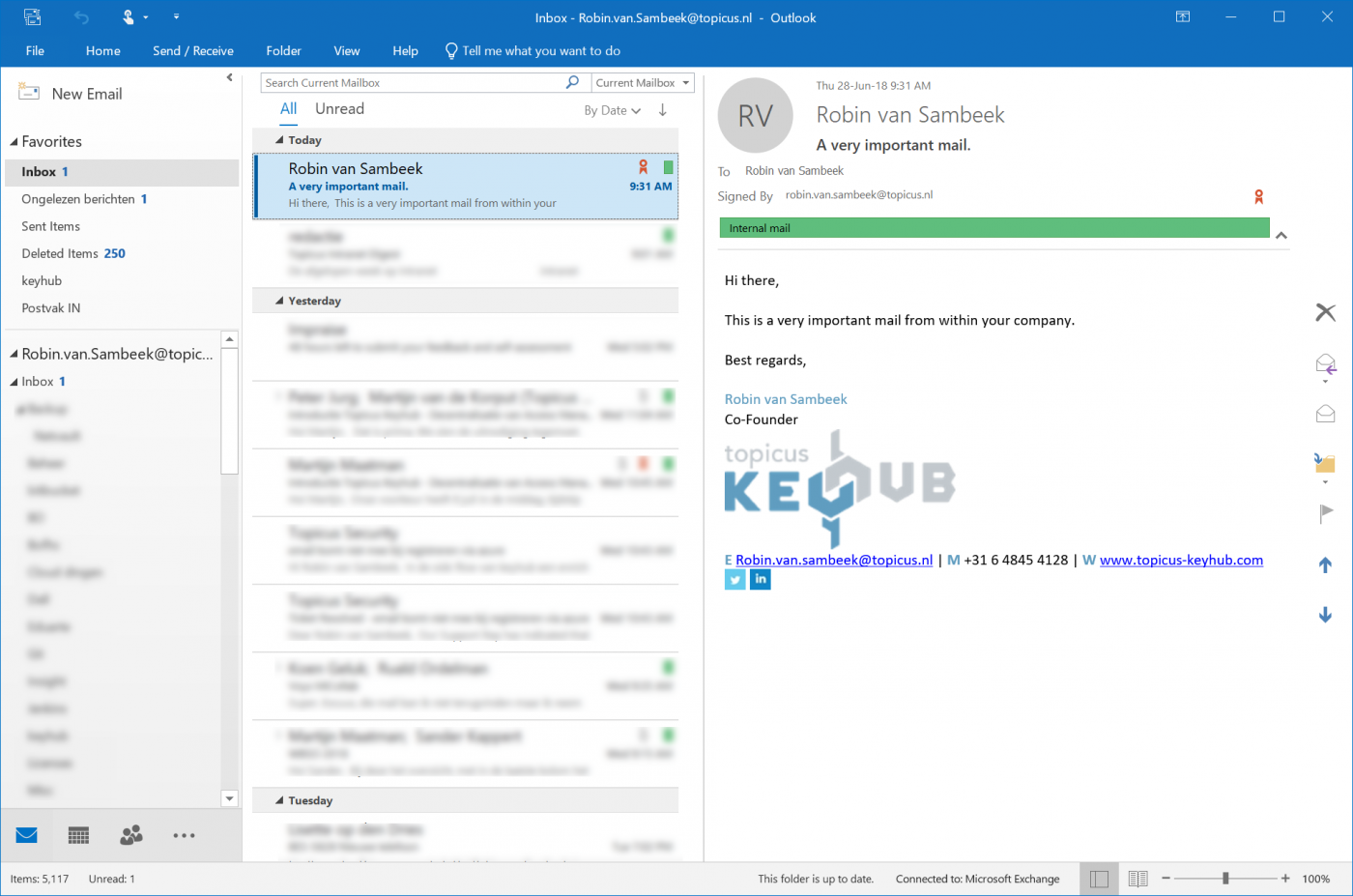Open the File menu
The height and width of the screenshot is (896, 1353).
(x=35, y=51)
